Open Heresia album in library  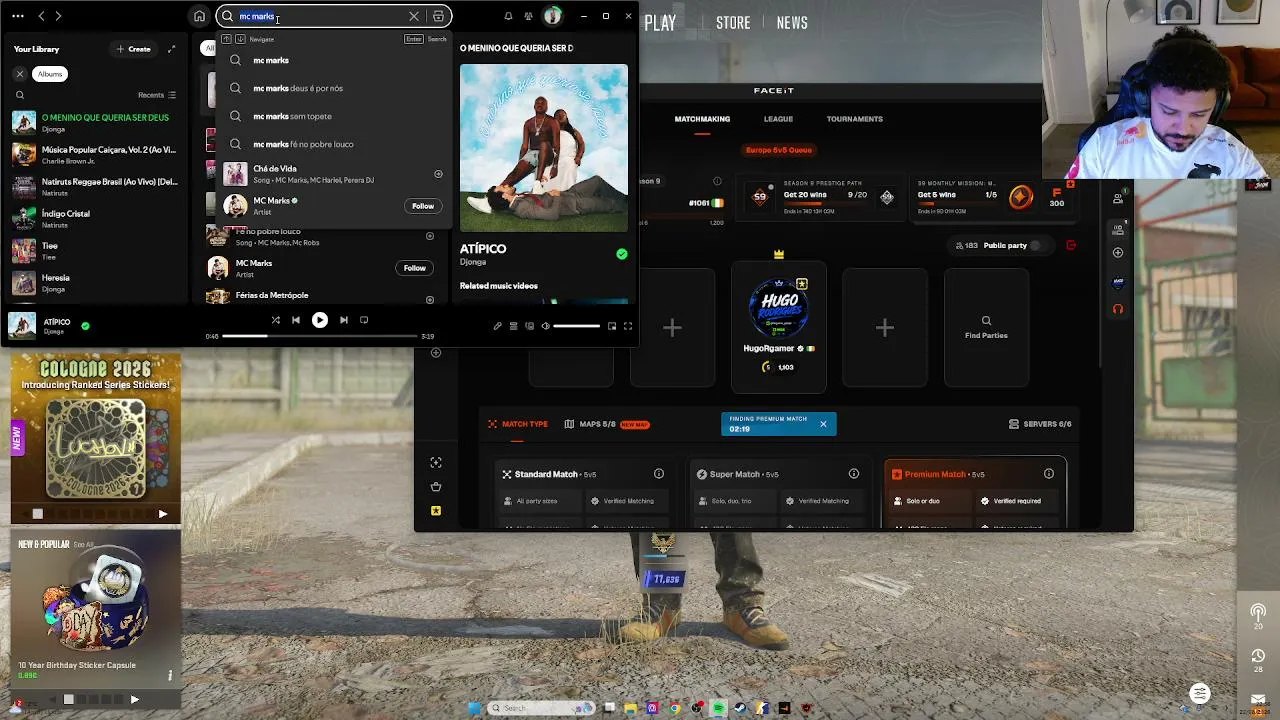95,283
